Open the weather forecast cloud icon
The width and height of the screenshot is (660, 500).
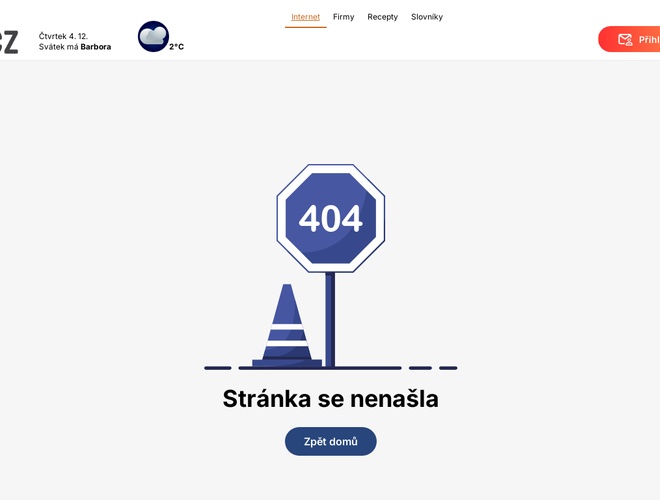[153, 36]
